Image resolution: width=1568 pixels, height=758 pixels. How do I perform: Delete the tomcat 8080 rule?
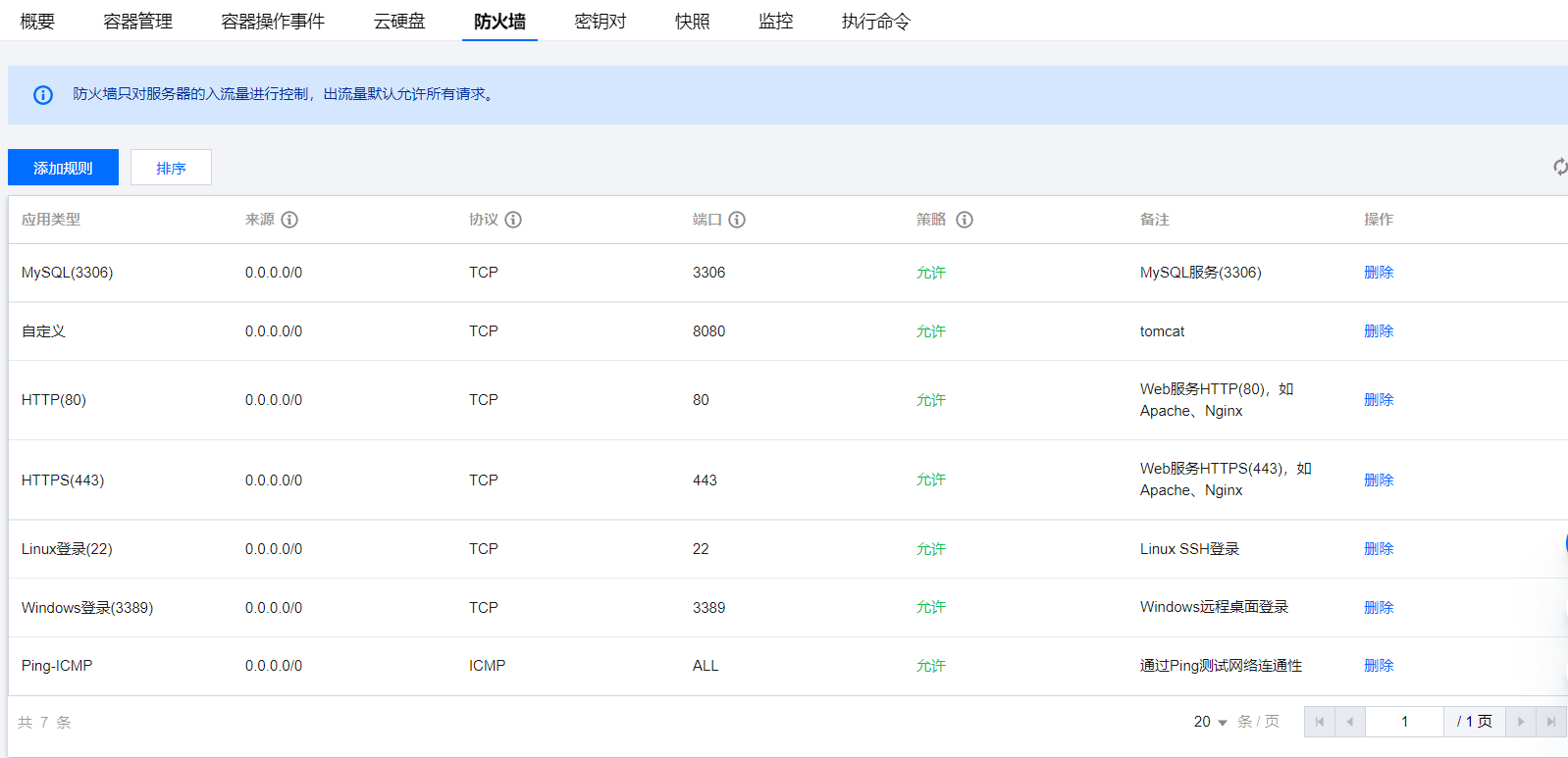coord(1379,331)
